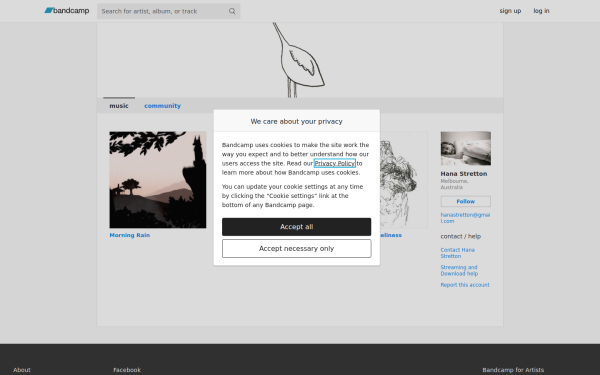
Task: Open the About footer link
Action: 22,370
